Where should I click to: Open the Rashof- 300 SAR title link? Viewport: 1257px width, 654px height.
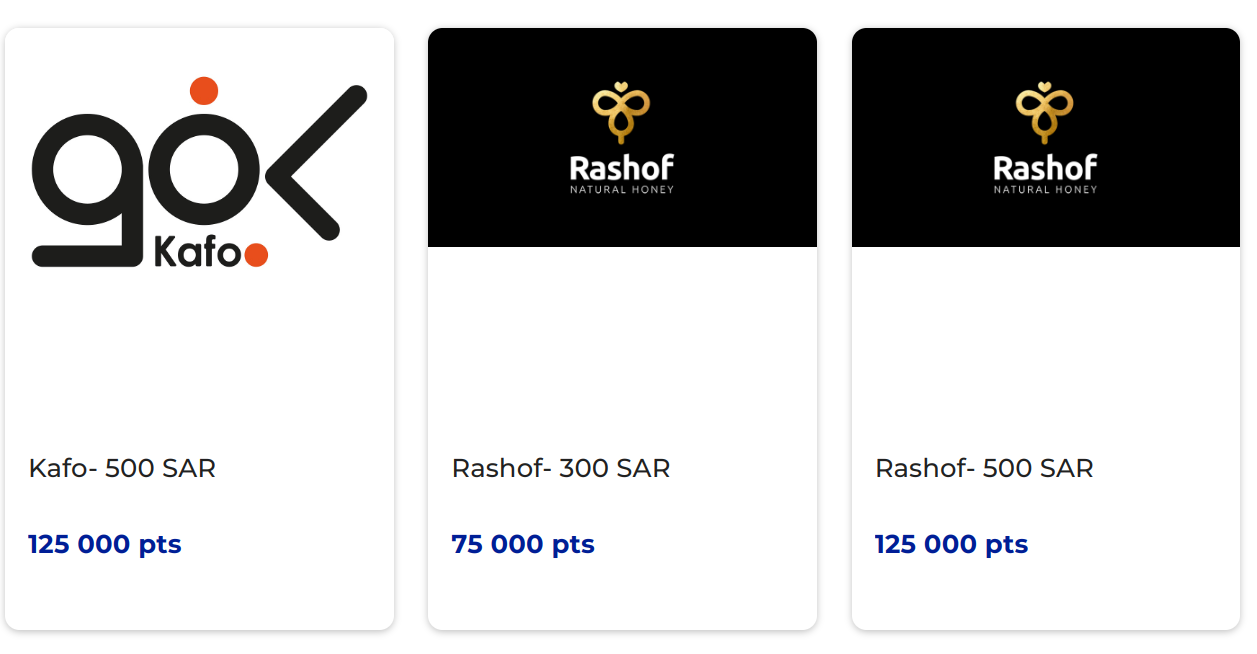point(561,468)
